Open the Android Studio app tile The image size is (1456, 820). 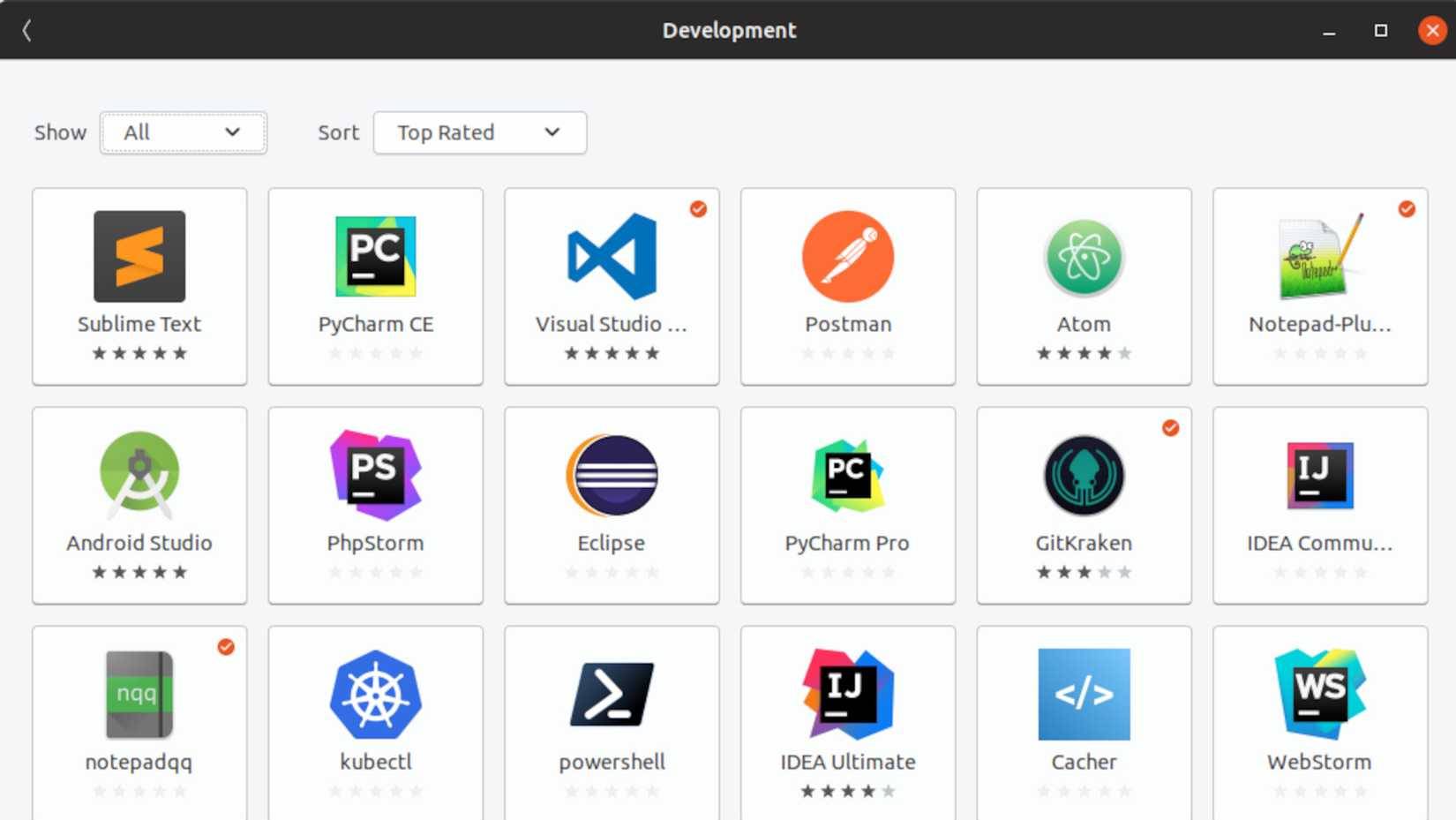pos(139,476)
